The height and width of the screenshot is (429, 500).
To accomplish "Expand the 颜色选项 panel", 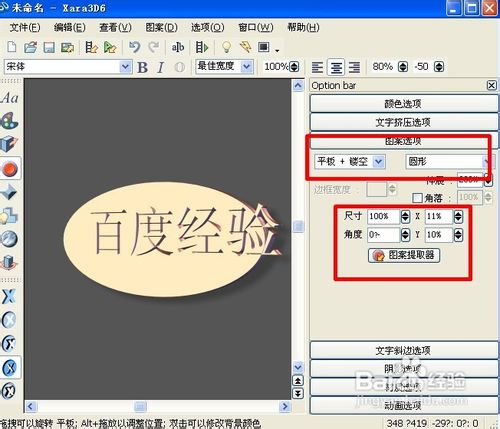I will tap(404, 104).
